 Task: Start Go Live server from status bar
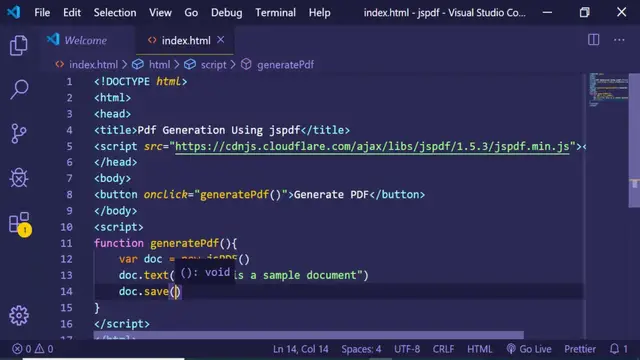click(x=529, y=349)
